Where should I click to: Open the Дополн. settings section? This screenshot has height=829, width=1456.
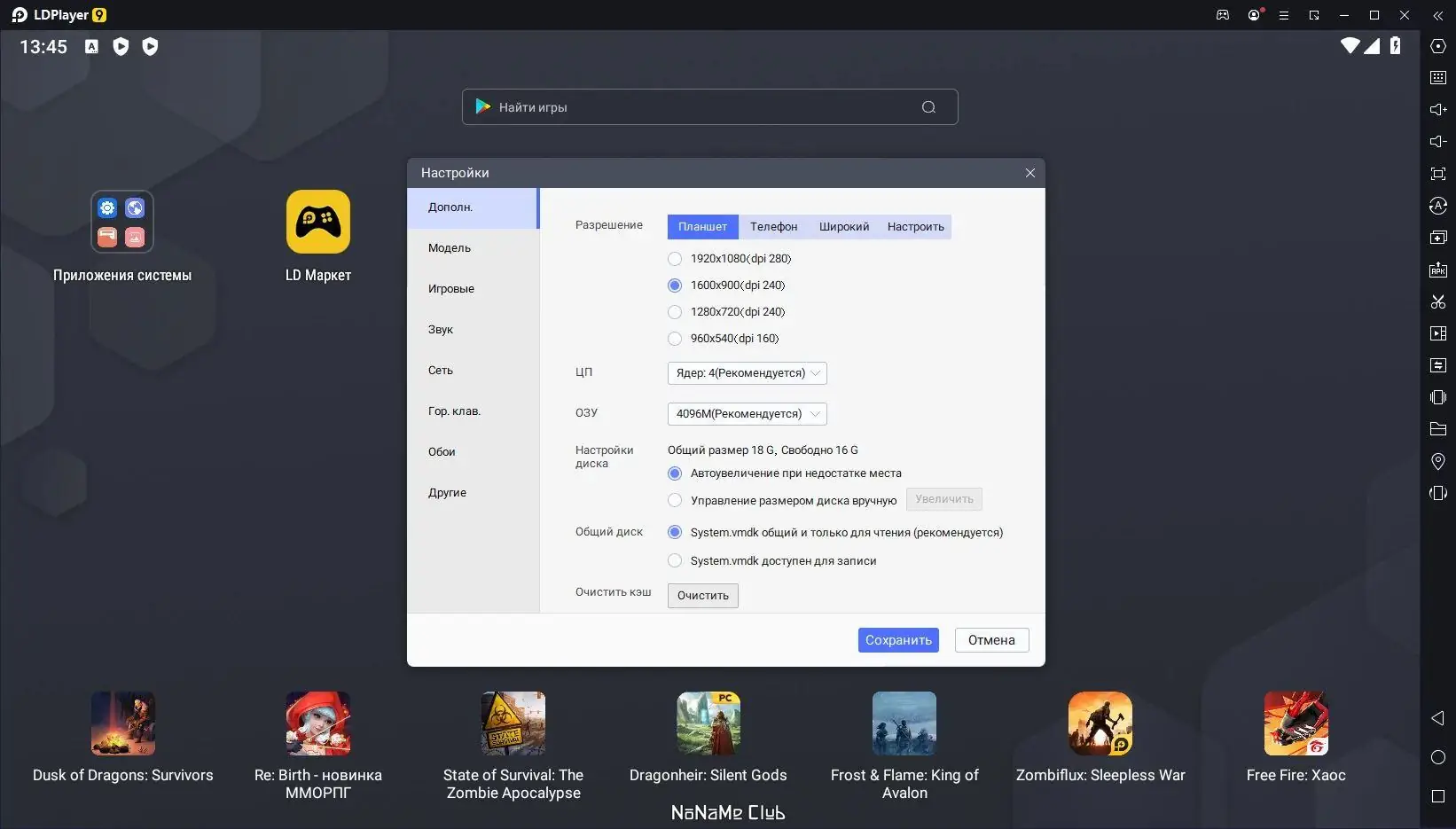[x=473, y=207]
